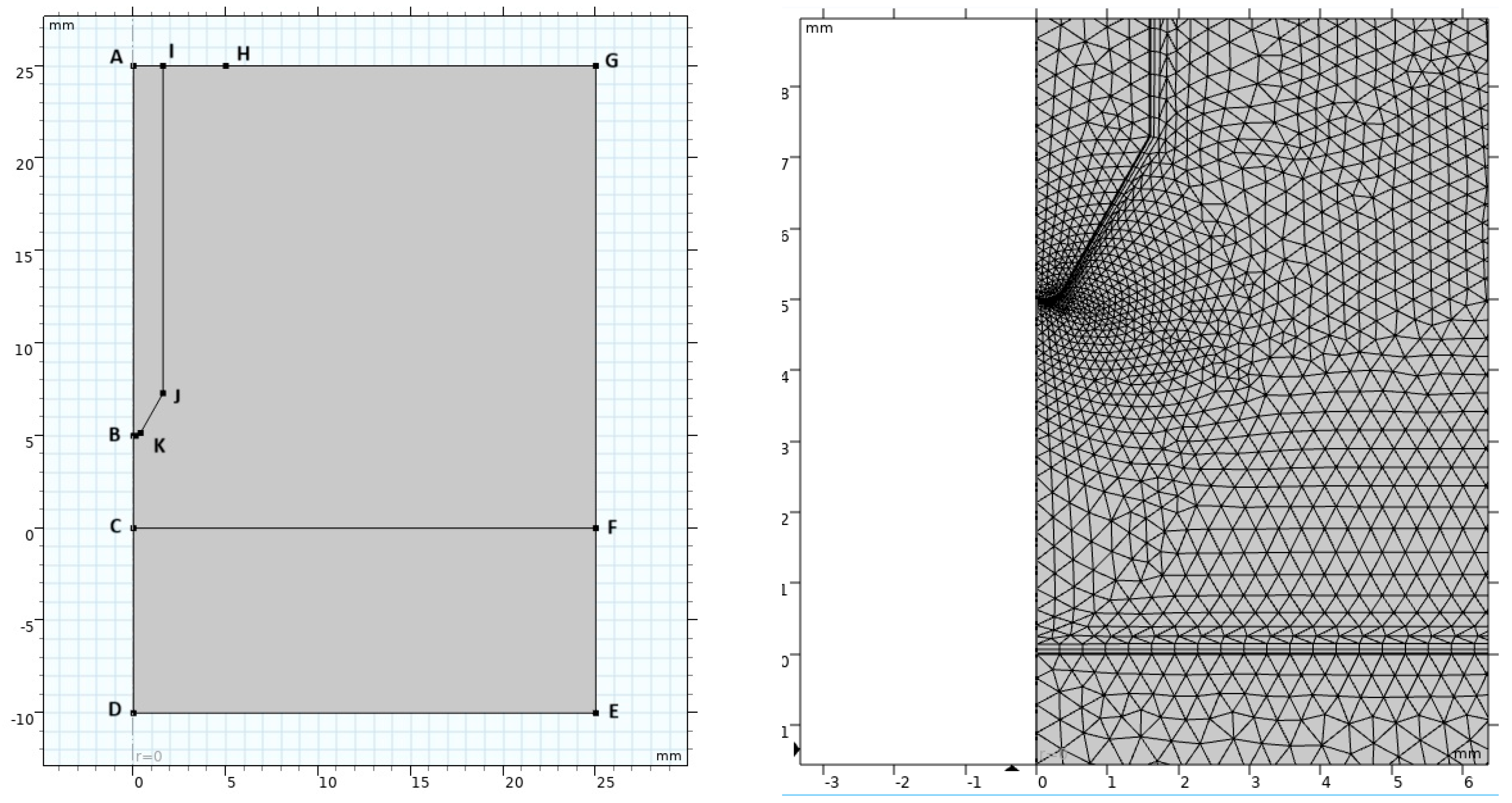Screen dimensions: 1512x803
Task: Click vertex J at needle shoulder
Action: 163,392
